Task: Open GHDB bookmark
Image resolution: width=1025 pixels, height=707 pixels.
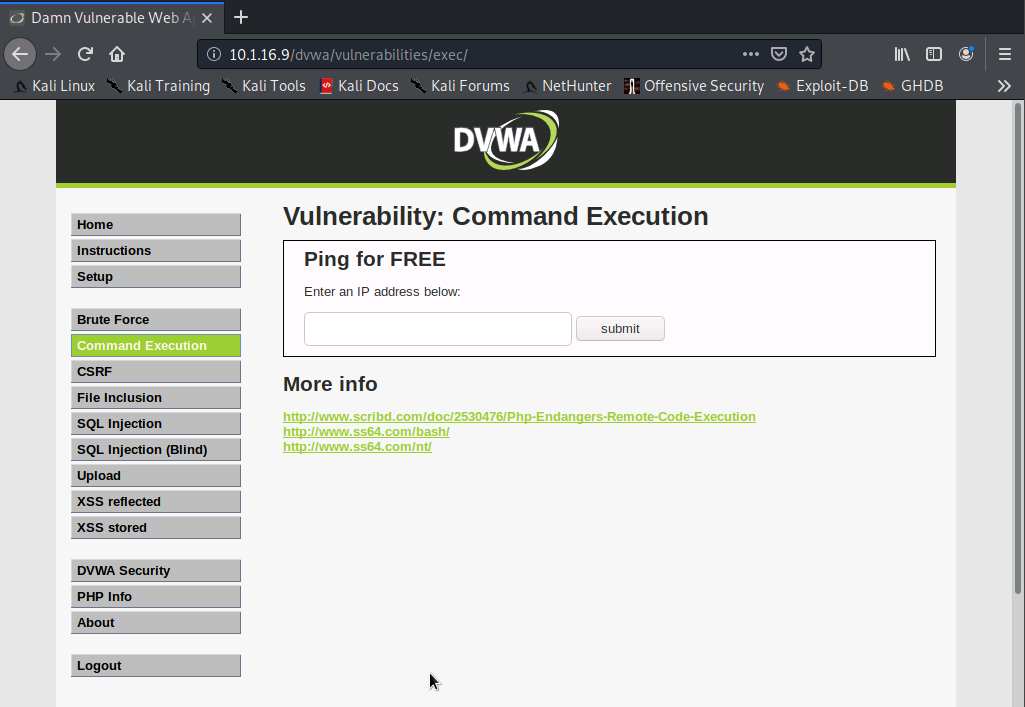Action: click(x=912, y=86)
